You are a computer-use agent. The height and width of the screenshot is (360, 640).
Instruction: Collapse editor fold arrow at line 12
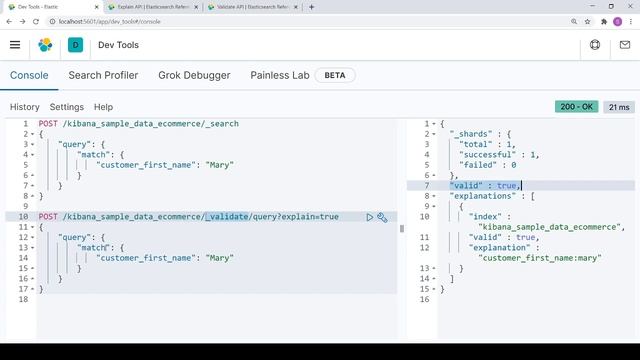tap(32, 238)
